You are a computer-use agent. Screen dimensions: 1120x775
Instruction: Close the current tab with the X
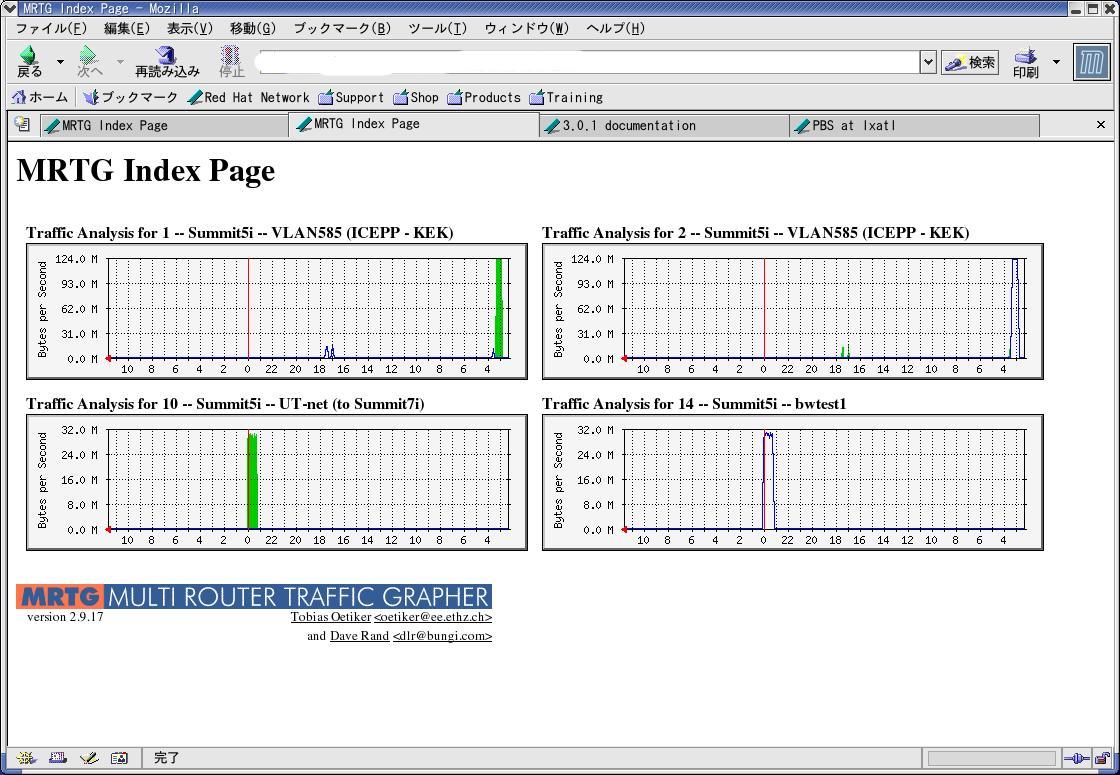pos(1101,124)
